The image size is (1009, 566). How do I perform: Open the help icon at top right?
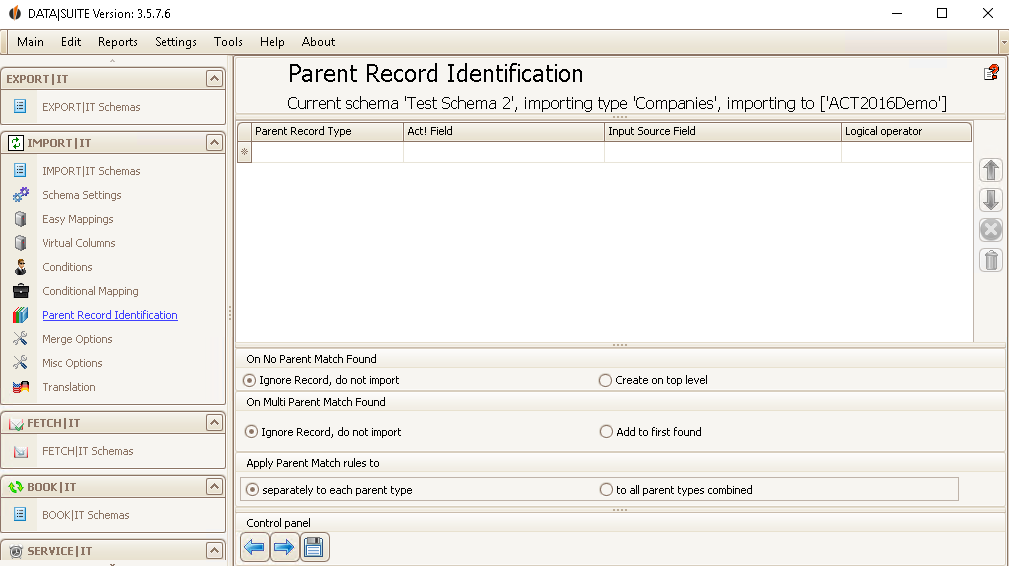(x=992, y=73)
